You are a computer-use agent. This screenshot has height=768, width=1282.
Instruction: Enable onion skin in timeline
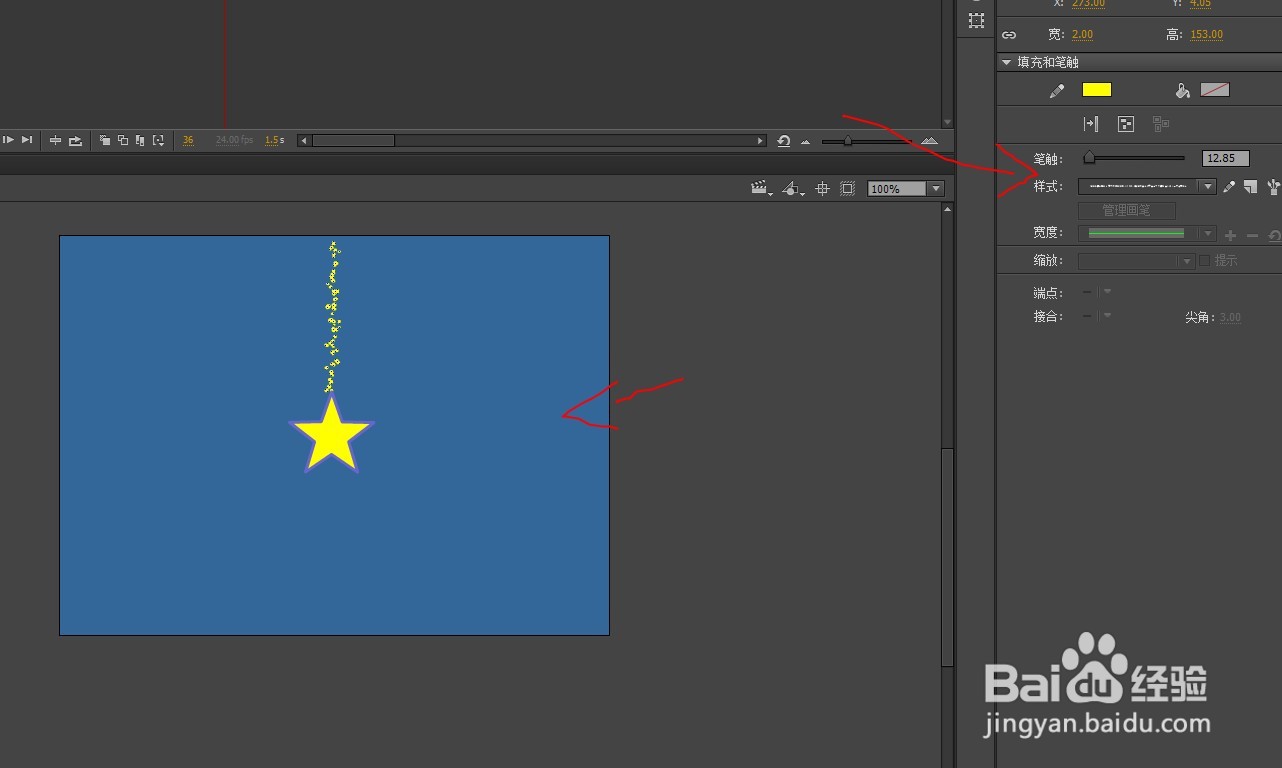pyautogui.click(x=105, y=141)
